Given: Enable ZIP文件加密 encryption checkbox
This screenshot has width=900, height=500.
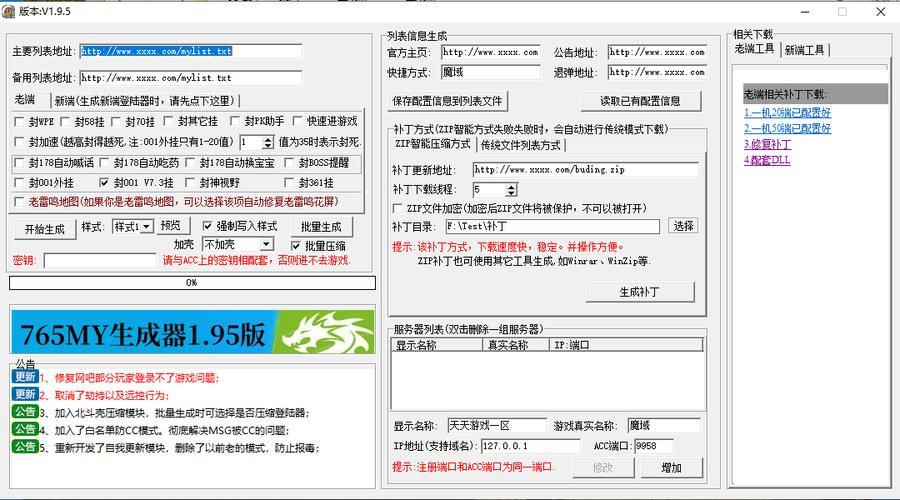Looking at the screenshot, I should (x=397, y=208).
